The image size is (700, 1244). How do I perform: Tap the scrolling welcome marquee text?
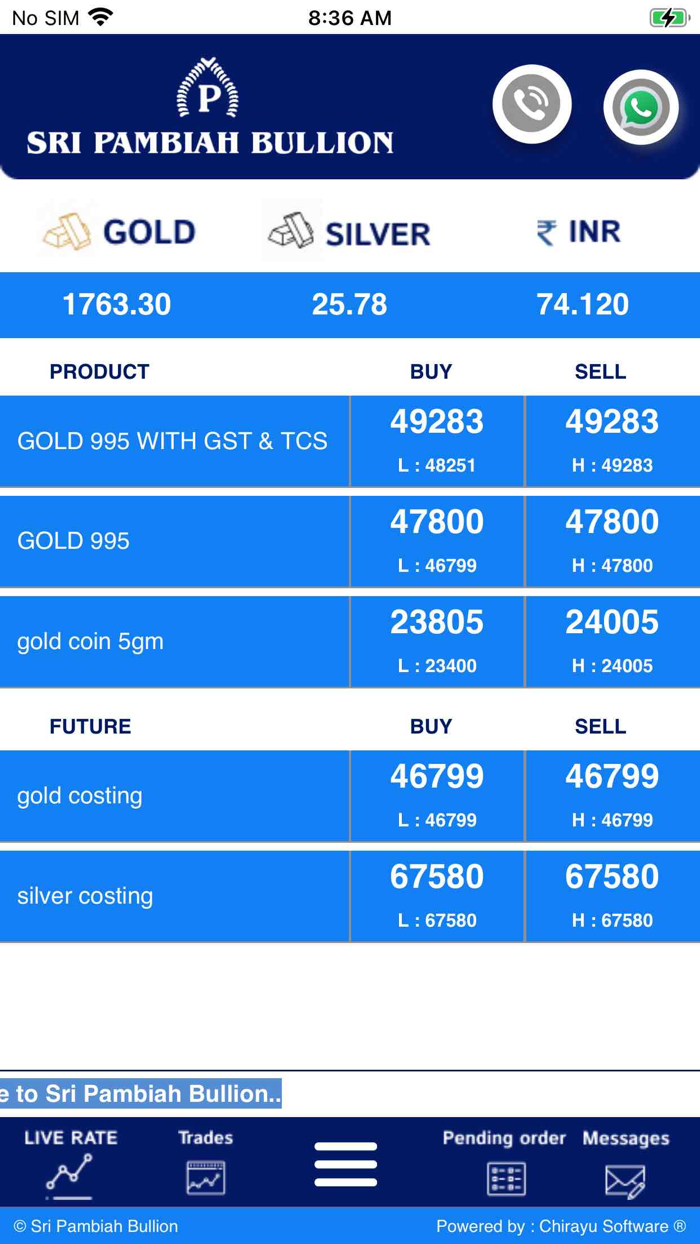140,1094
